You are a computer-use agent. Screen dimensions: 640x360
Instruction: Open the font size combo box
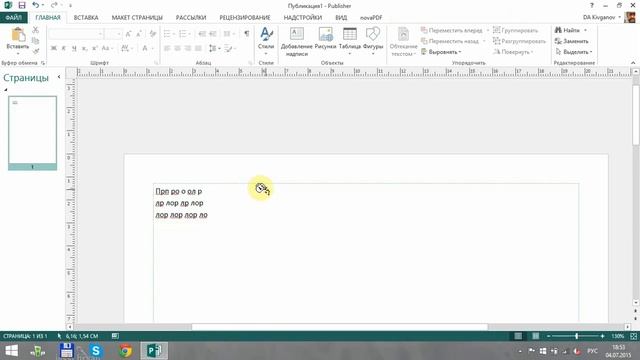(113, 34)
